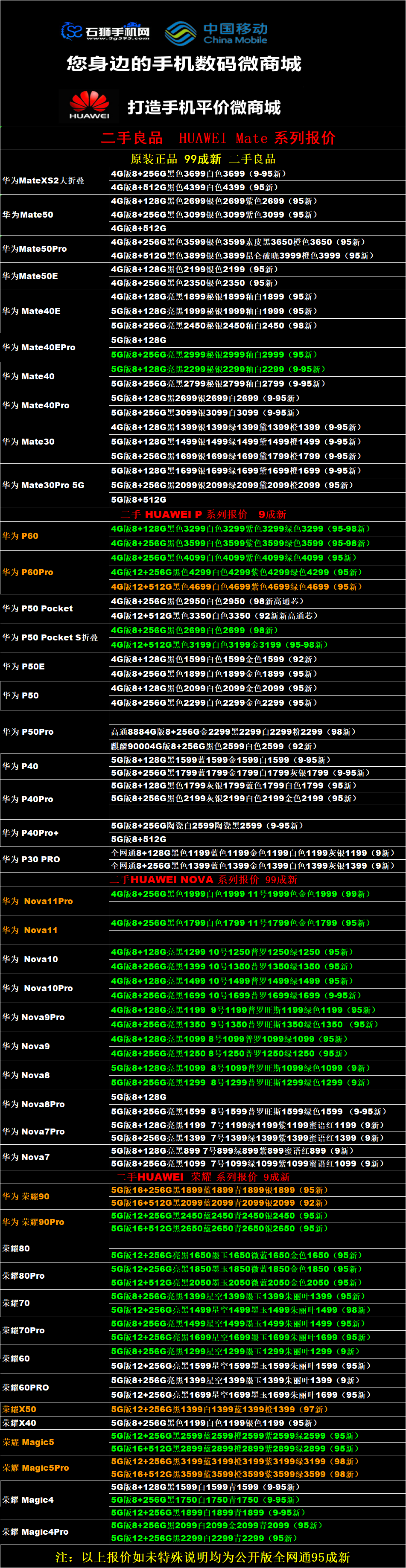
Task: Select the "华为 Mate30Pro 5G" model cell
Action: click(55, 485)
